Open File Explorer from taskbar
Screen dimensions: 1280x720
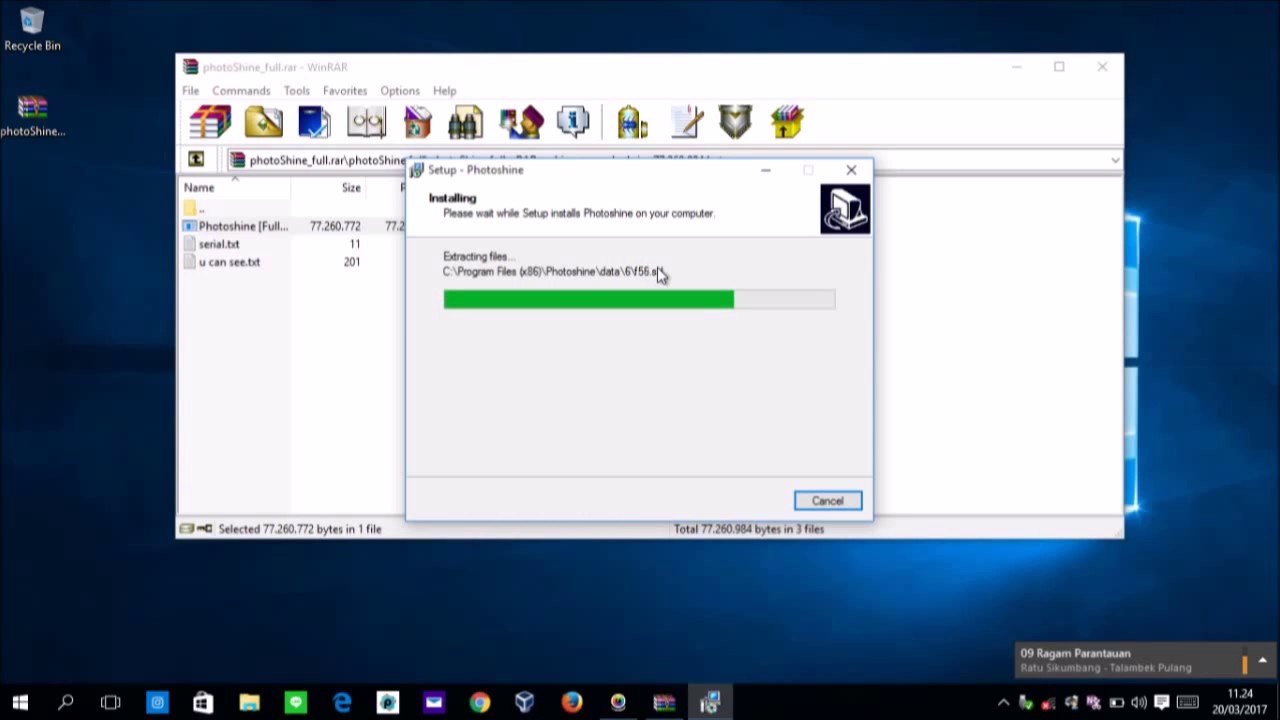click(249, 702)
